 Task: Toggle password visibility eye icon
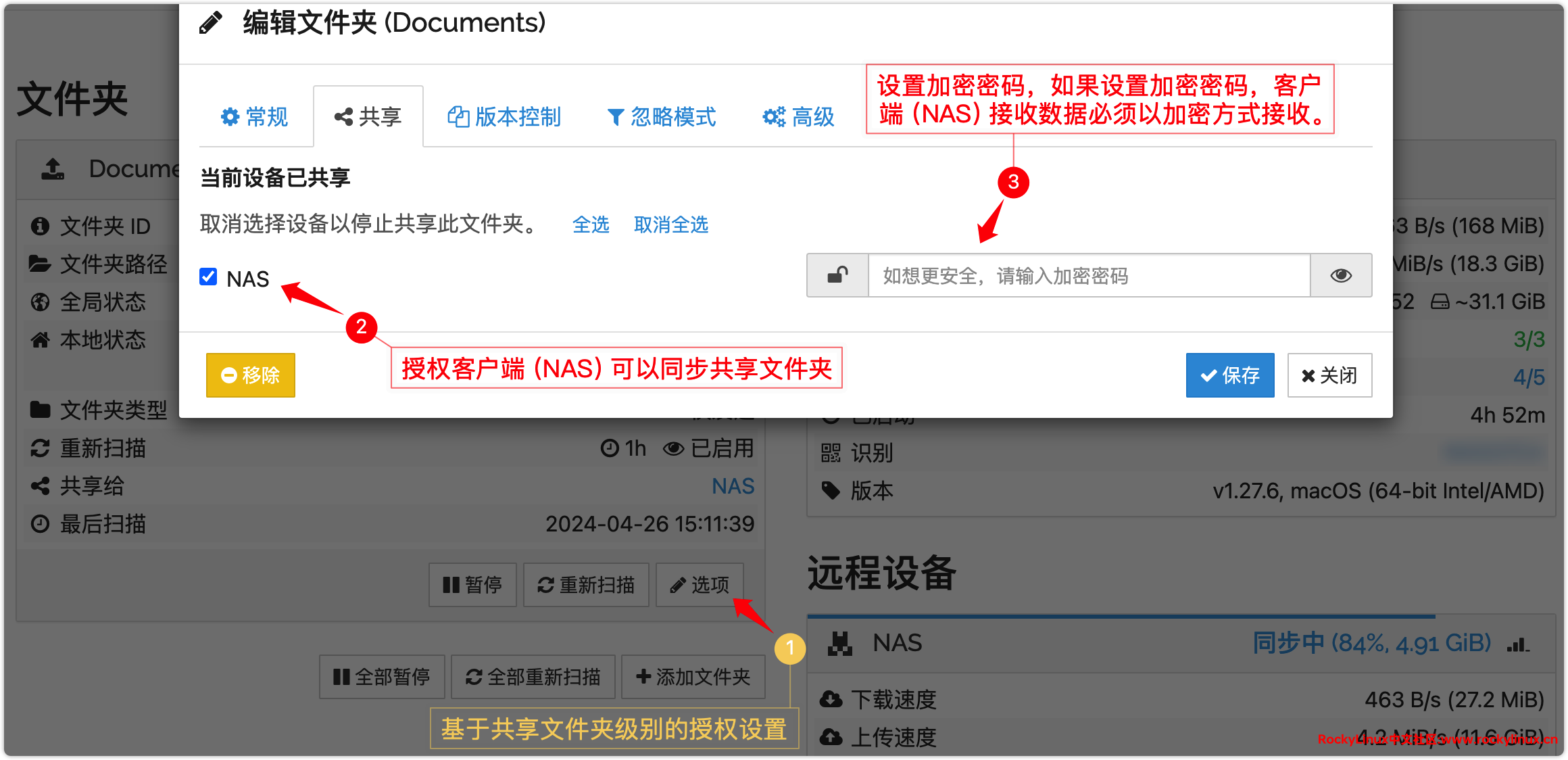click(x=1341, y=276)
